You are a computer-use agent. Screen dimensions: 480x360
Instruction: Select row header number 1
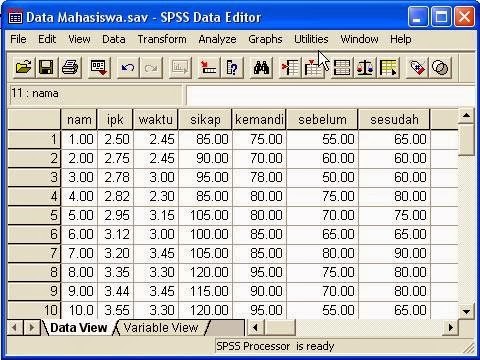[x=34, y=139]
